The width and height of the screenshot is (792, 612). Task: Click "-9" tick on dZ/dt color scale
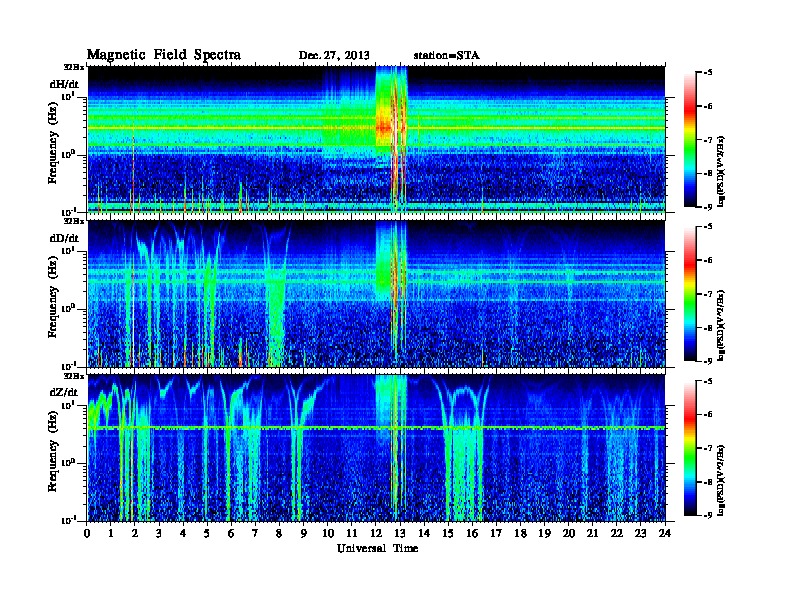click(707, 515)
